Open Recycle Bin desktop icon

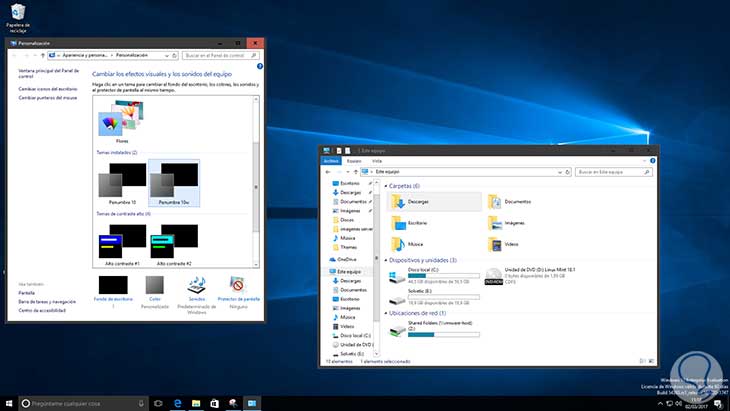18,19
